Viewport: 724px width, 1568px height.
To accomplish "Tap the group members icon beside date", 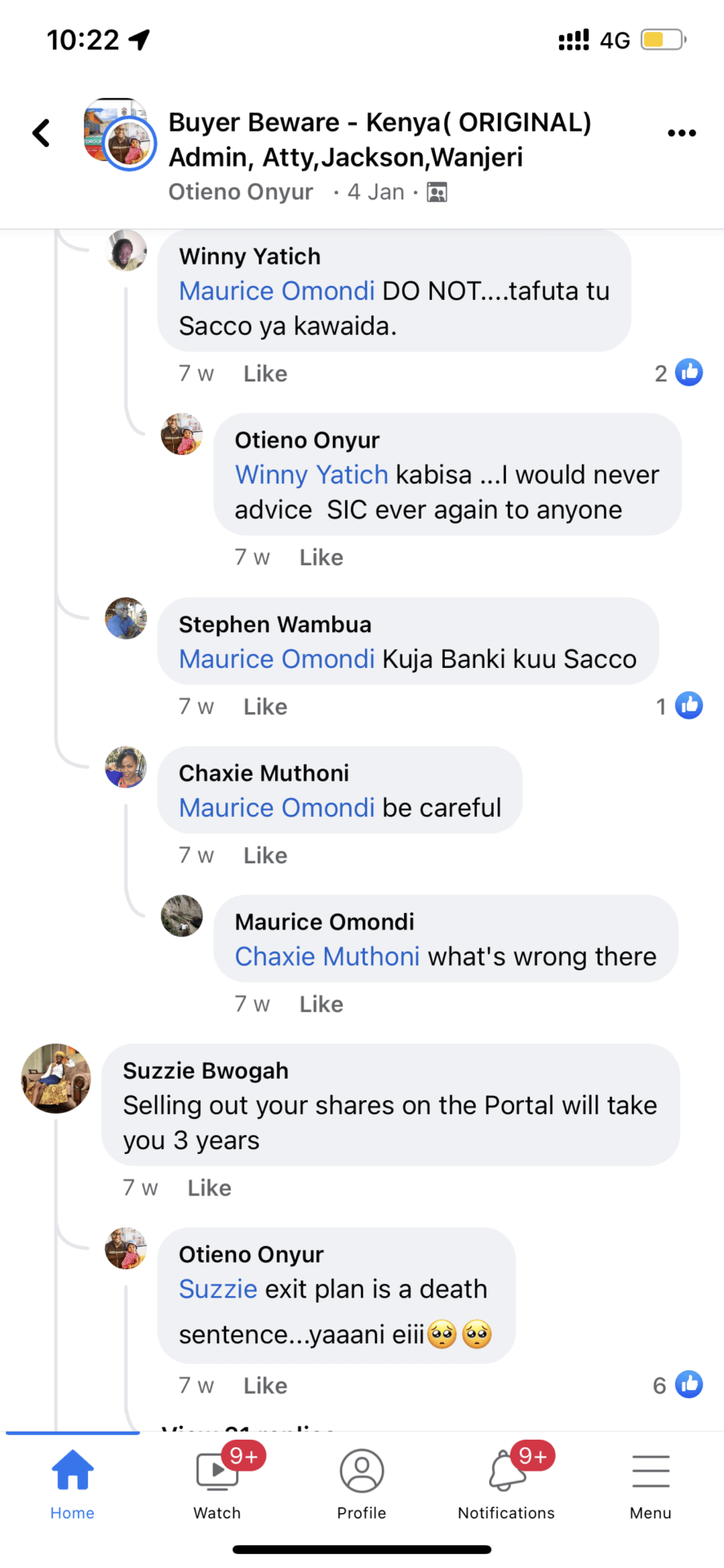I will [438, 193].
